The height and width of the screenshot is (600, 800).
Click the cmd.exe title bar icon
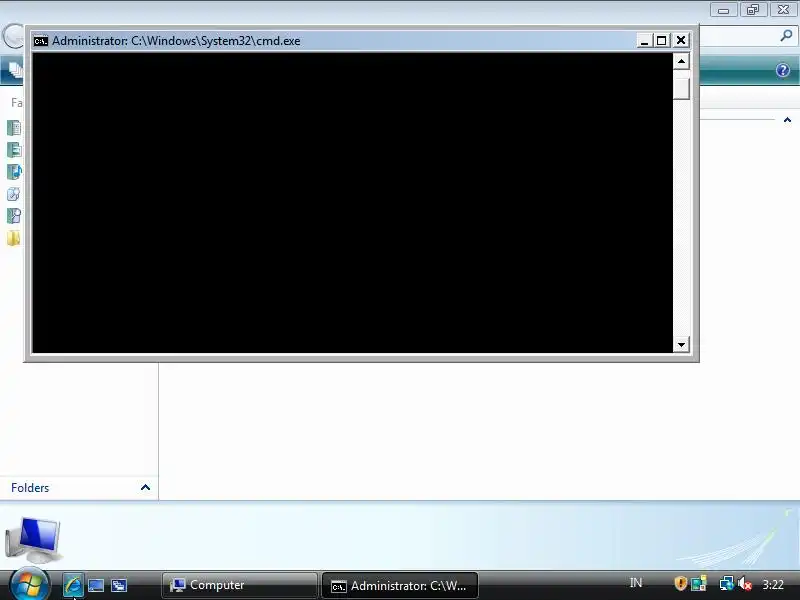click(41, 41)
